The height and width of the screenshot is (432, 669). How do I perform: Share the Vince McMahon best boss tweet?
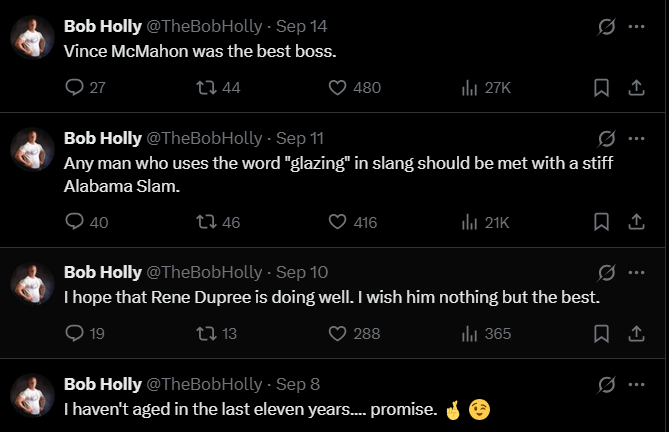click(635, 88)
